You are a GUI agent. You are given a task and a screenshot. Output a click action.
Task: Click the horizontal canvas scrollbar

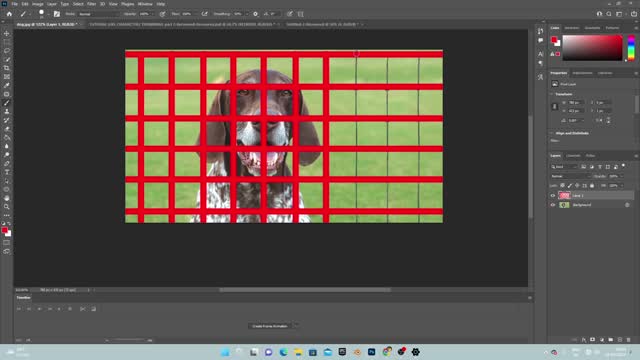304,290
